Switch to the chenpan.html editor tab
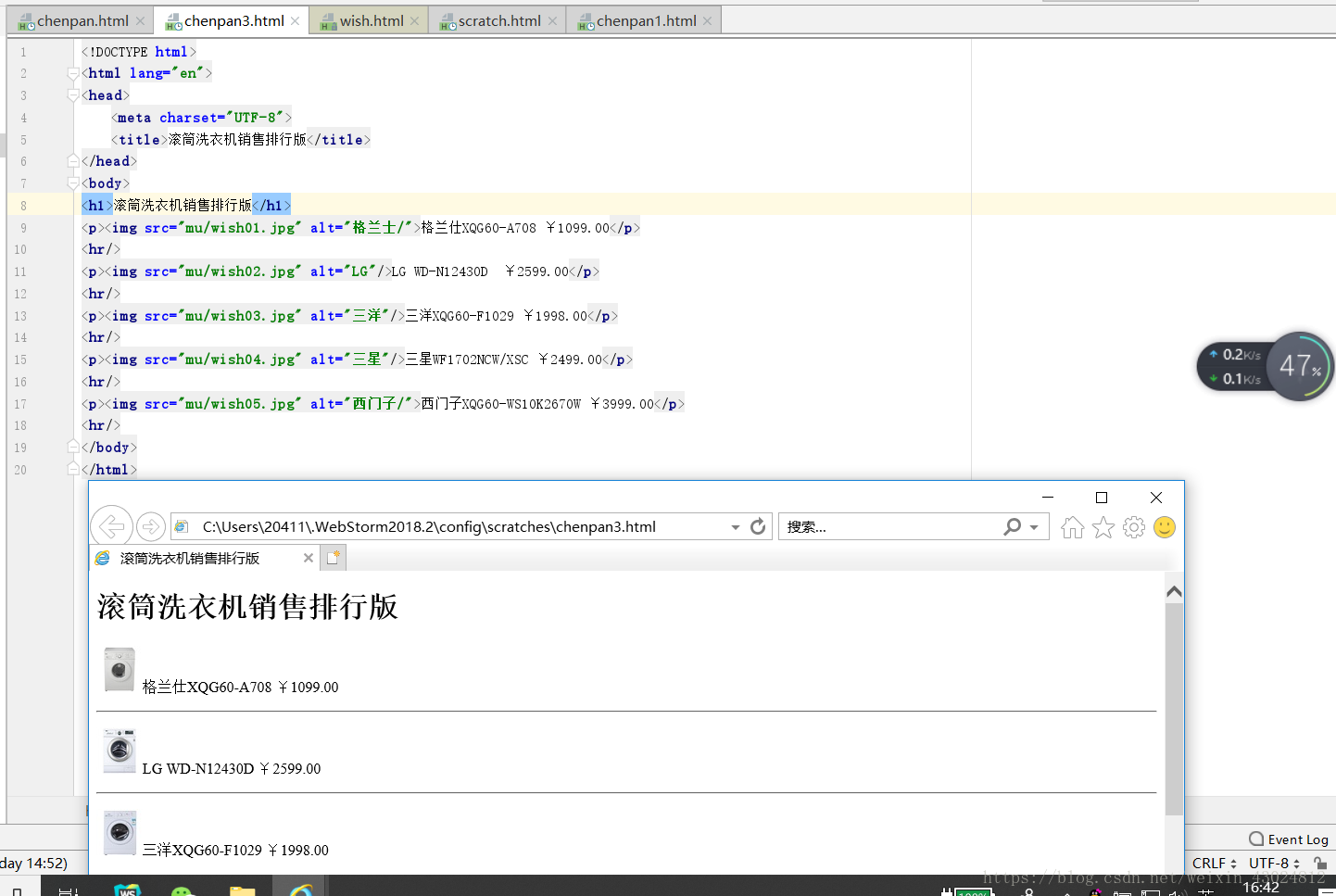The width and height of the screenshot is (1336, 896). pos(82,20)
